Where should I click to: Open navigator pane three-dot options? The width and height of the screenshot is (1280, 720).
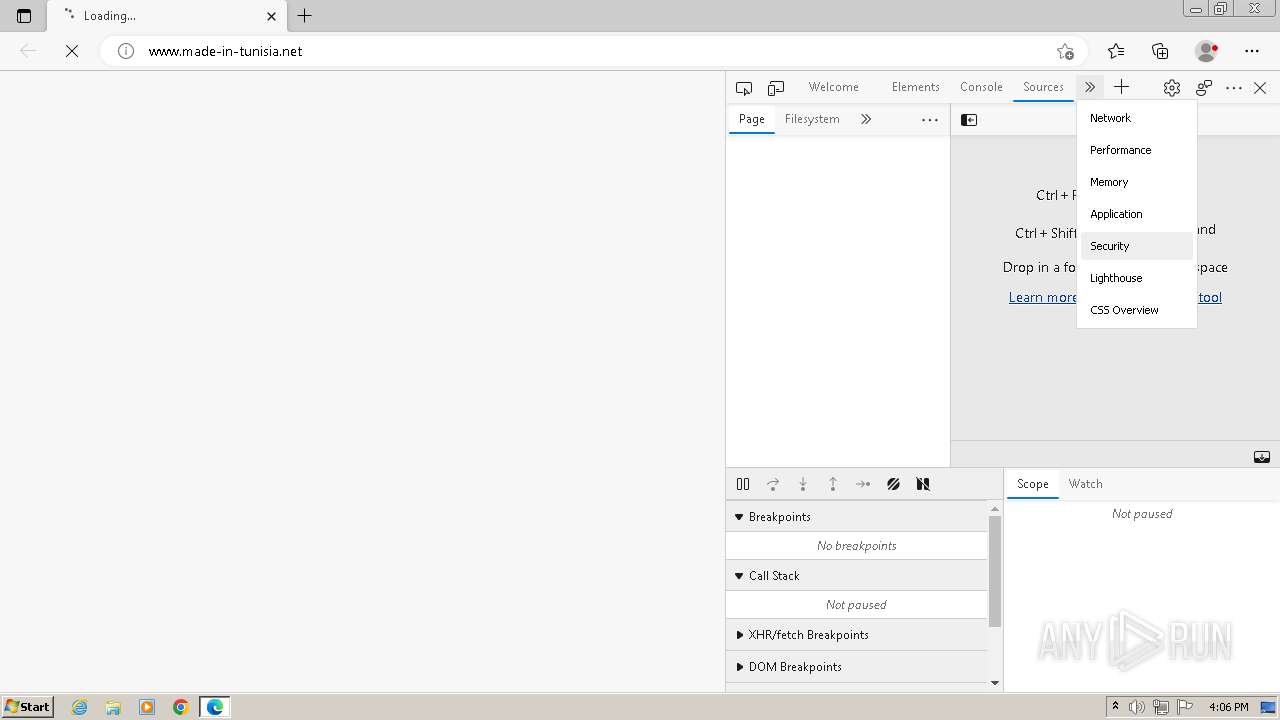930,120
